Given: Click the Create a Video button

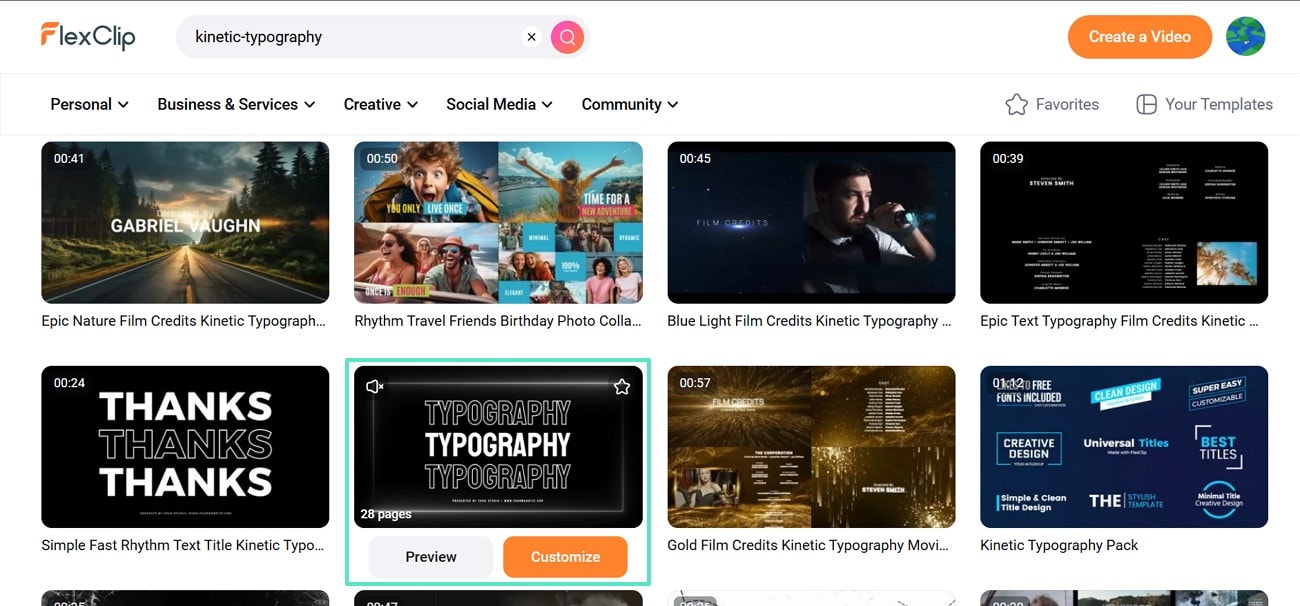Looking at the screenshot, I should pyautogui.click(x=1139, y=37).
